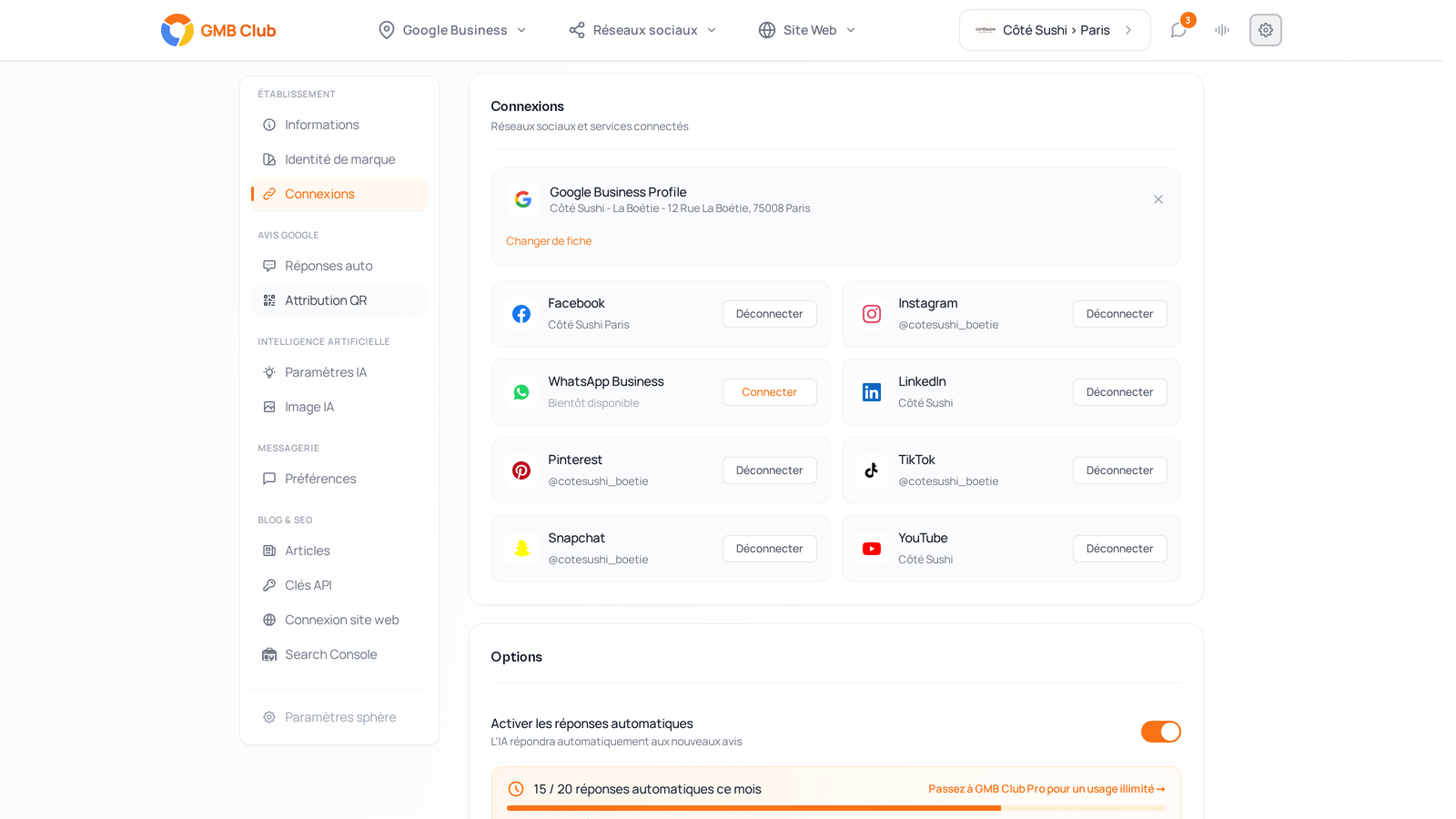The image size is (1456, 819).
Task: Click the TikTok logo icon
Action: point(872,470)
